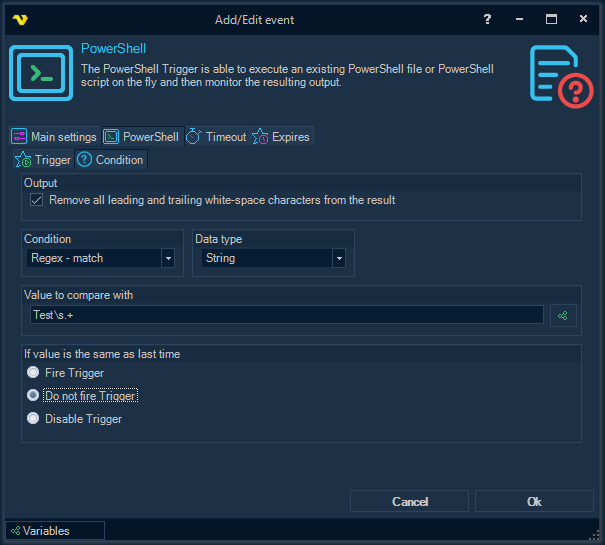The image size is (605, 545).
Task: Toggle Remove leading and trailing white-space checkbox
Action: pyautogui.click(x=37, y=200)
